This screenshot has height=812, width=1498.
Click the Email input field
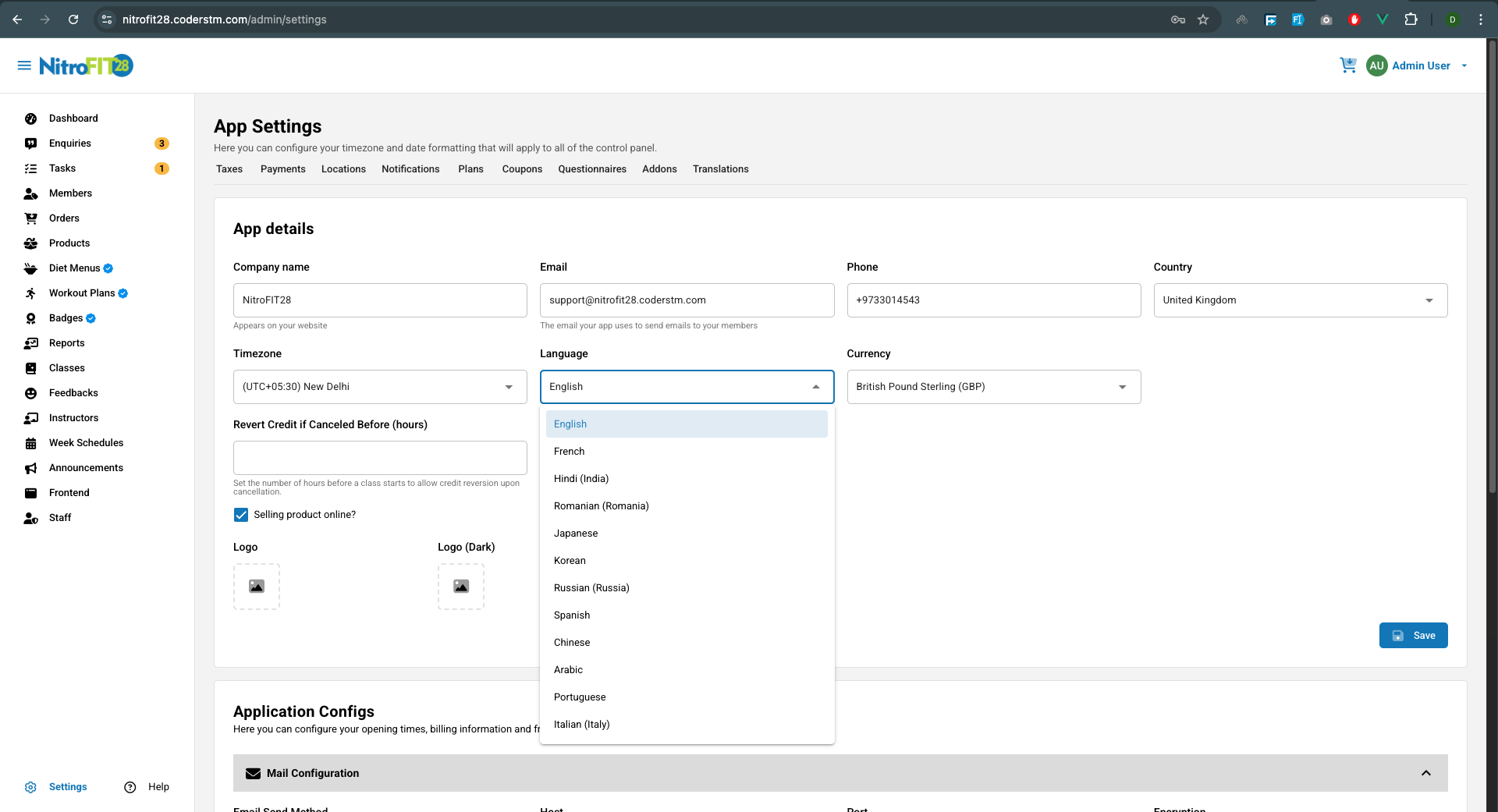[687, 300]
